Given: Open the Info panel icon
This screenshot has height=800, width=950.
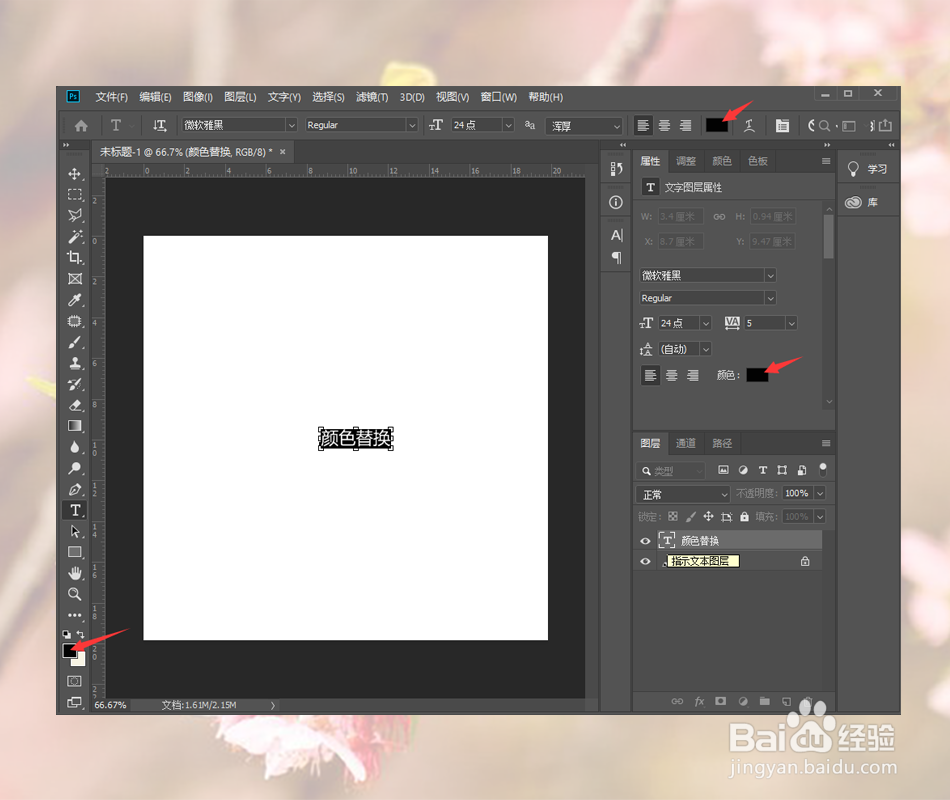Looking at the screenshot, I should [x=616, y=202].
